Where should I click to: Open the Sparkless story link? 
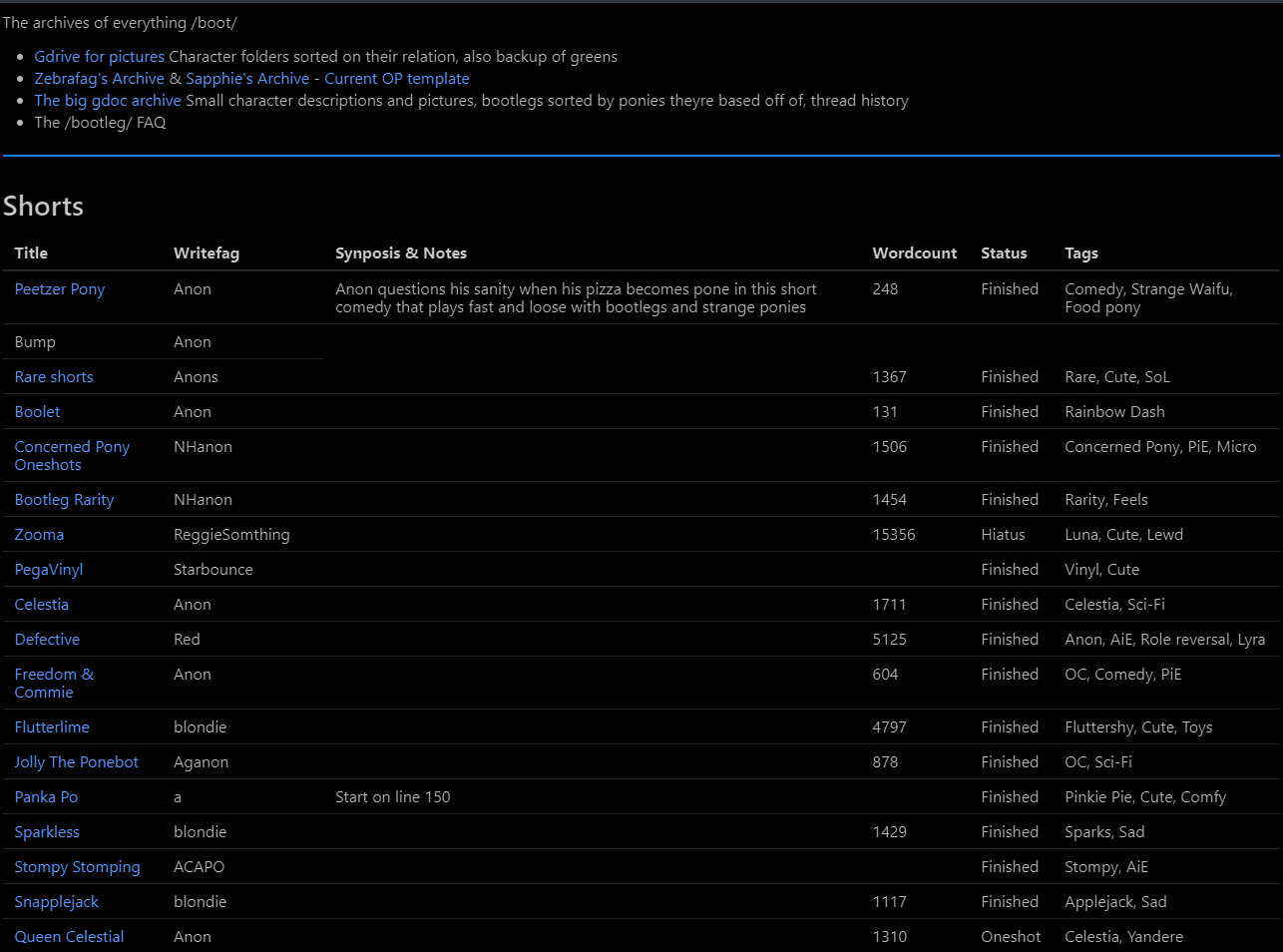coord(47,832)
